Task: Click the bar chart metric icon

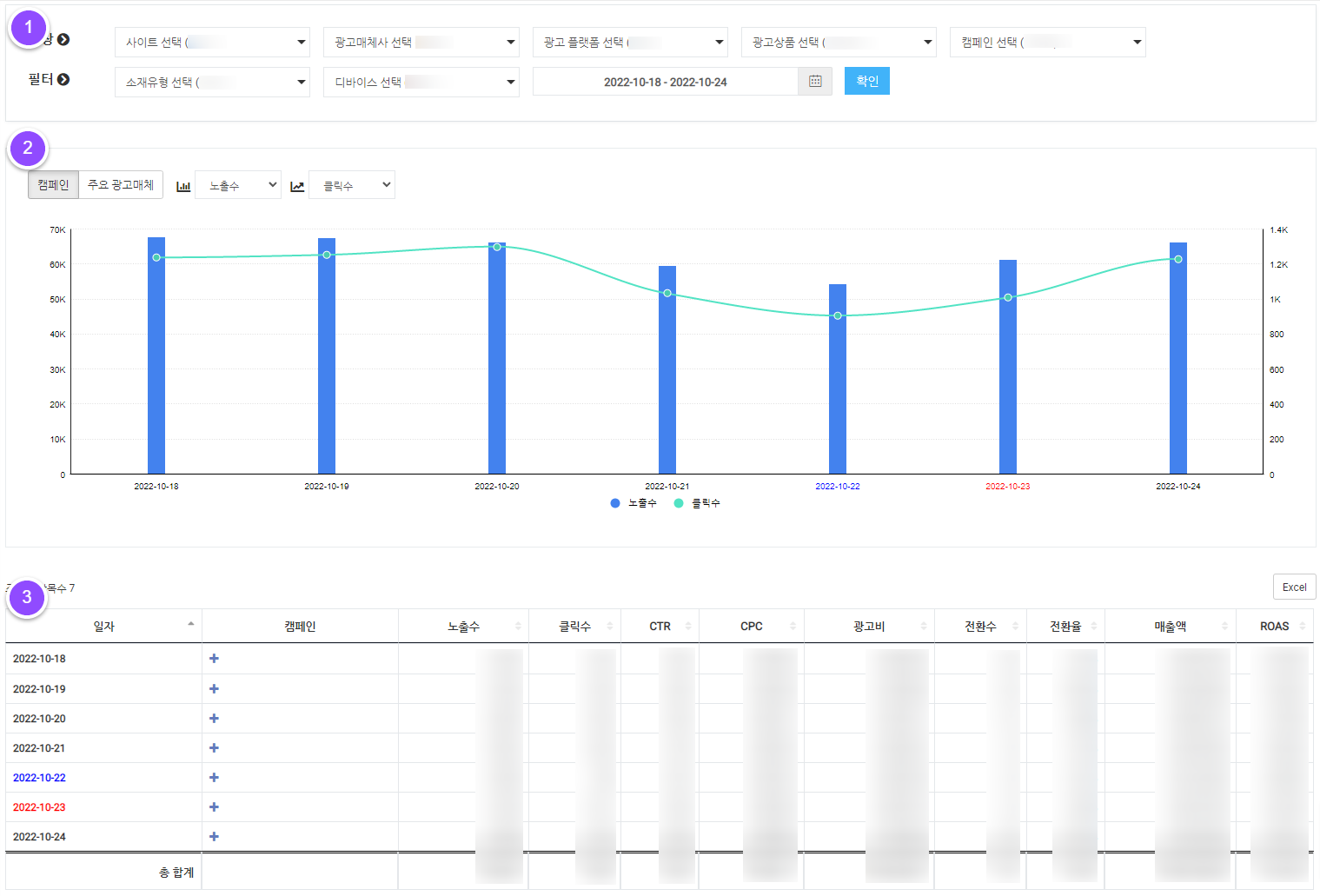Action: click(x=183, y=186)
